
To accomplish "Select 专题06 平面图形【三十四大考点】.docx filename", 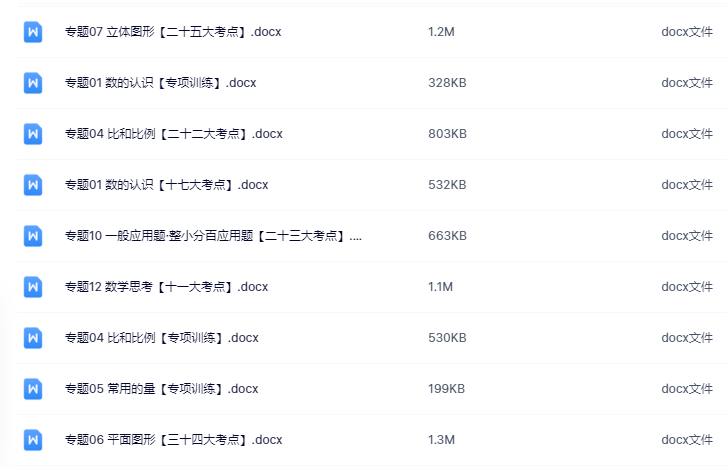I will pos(173,440).
